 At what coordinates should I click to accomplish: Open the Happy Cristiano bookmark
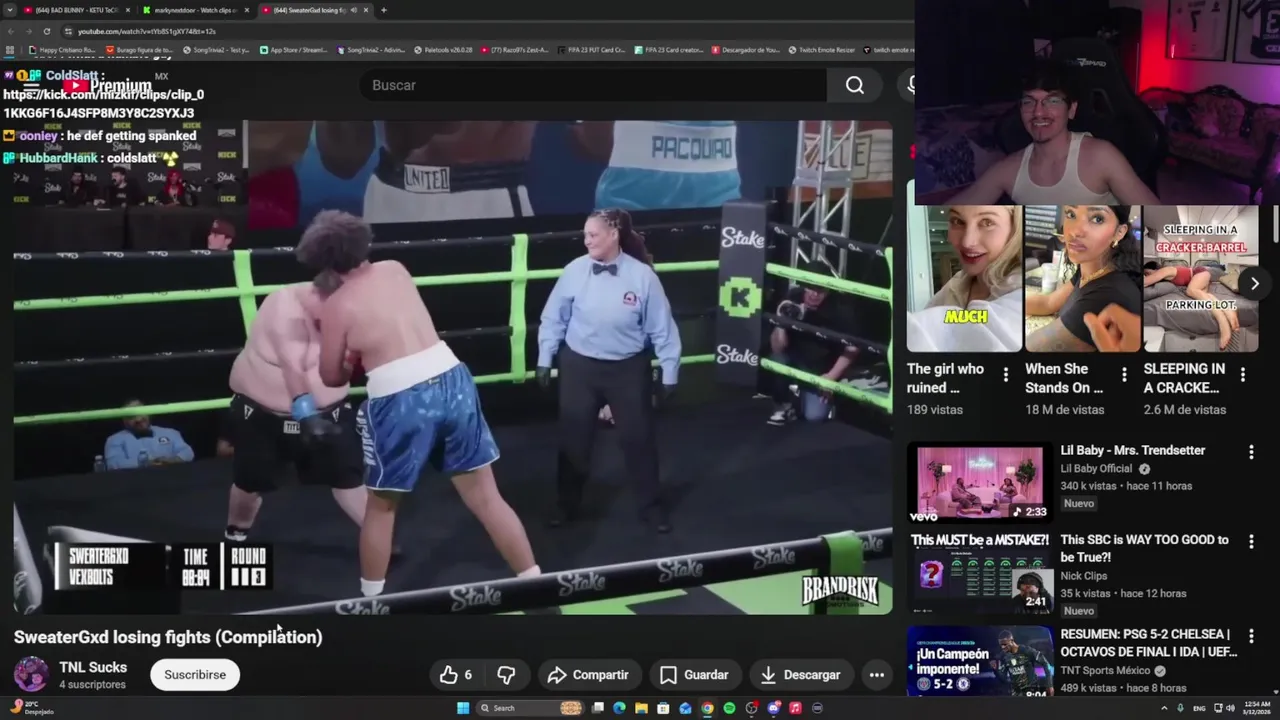point(62,49)
